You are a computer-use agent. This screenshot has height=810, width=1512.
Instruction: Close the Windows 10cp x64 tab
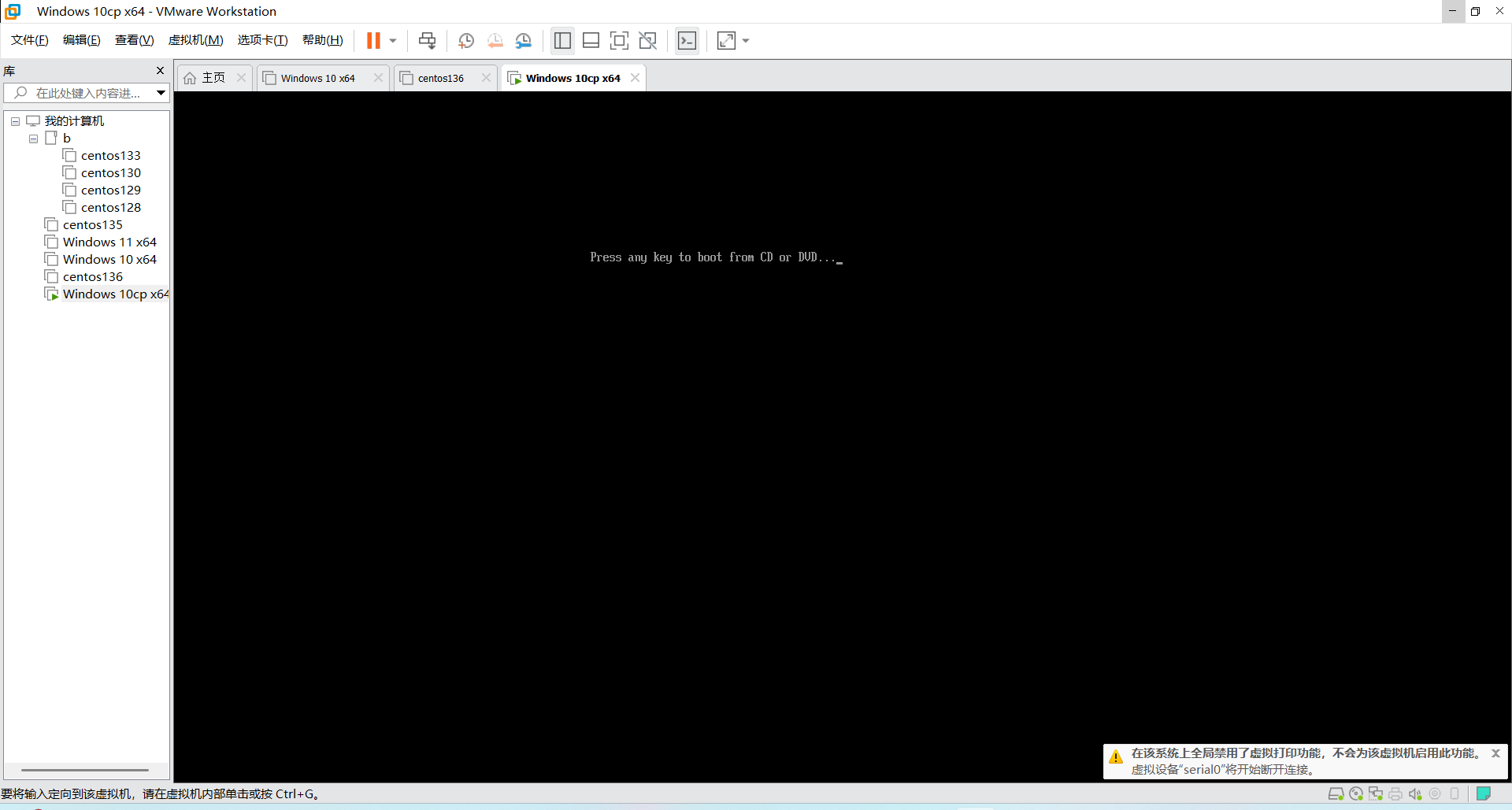[635, 77]
